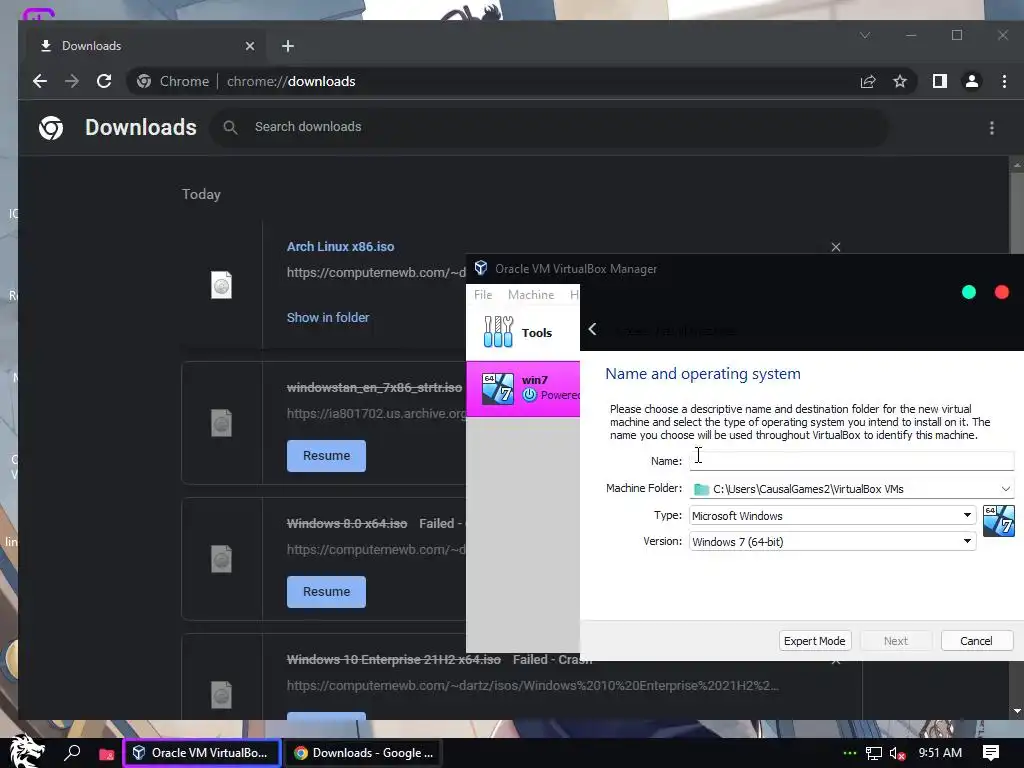Expand the Machine Folder dropdown
Image resolution: width=1024 pixels, height=768 pixels.
click(x=1006, y=488)
